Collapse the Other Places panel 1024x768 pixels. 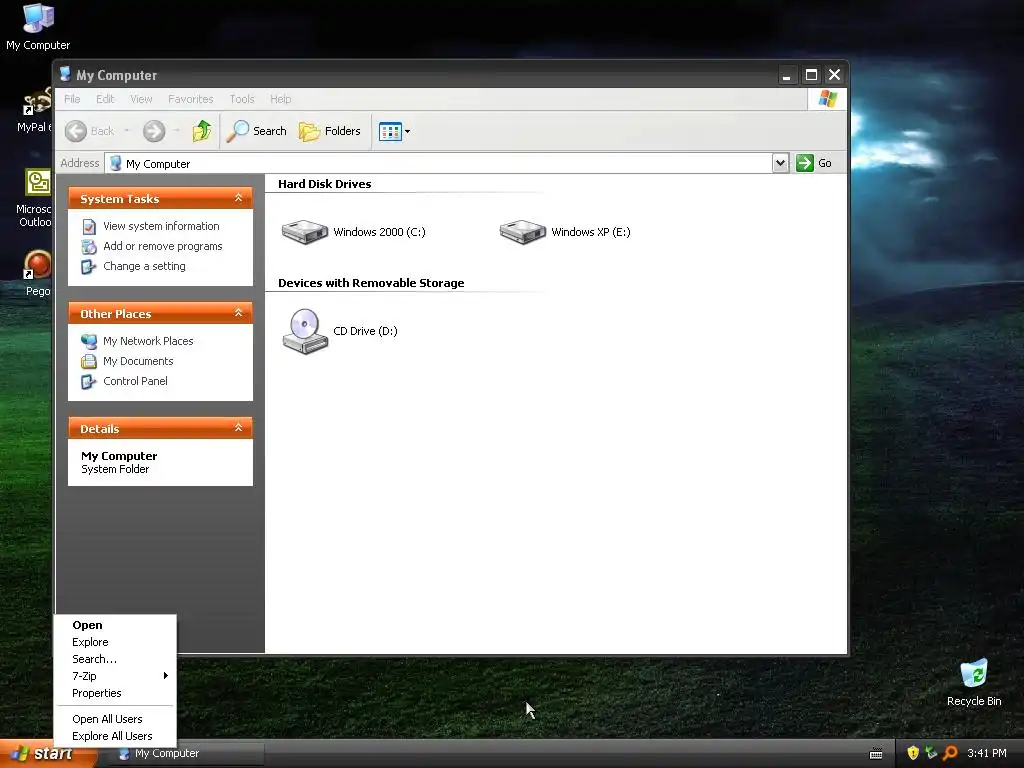238,313
